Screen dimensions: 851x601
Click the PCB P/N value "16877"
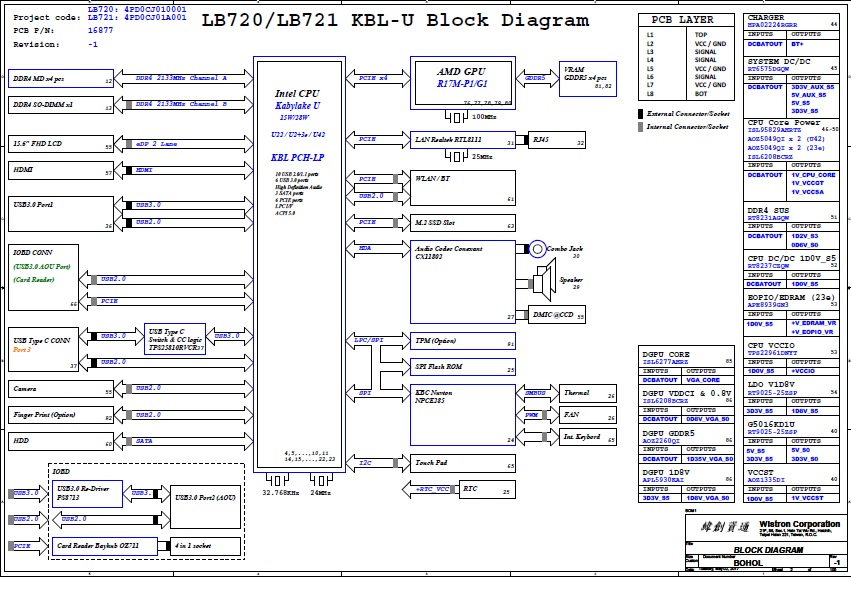pyautogui.click(x=100, y=30)
